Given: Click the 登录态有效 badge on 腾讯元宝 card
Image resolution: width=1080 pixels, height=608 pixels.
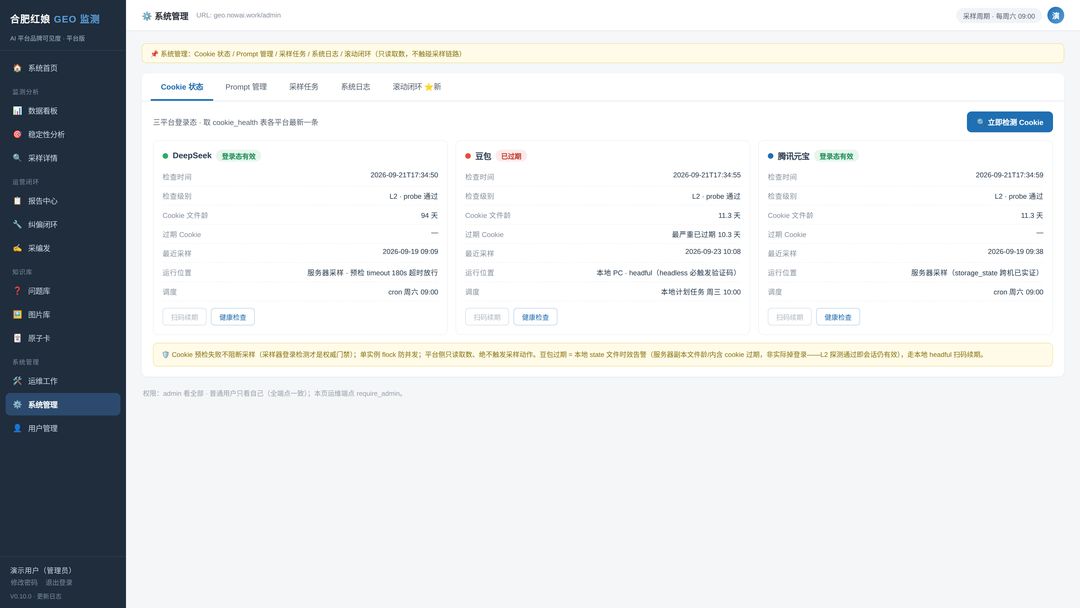Looking at the screenshot, I should click(836, 156).
